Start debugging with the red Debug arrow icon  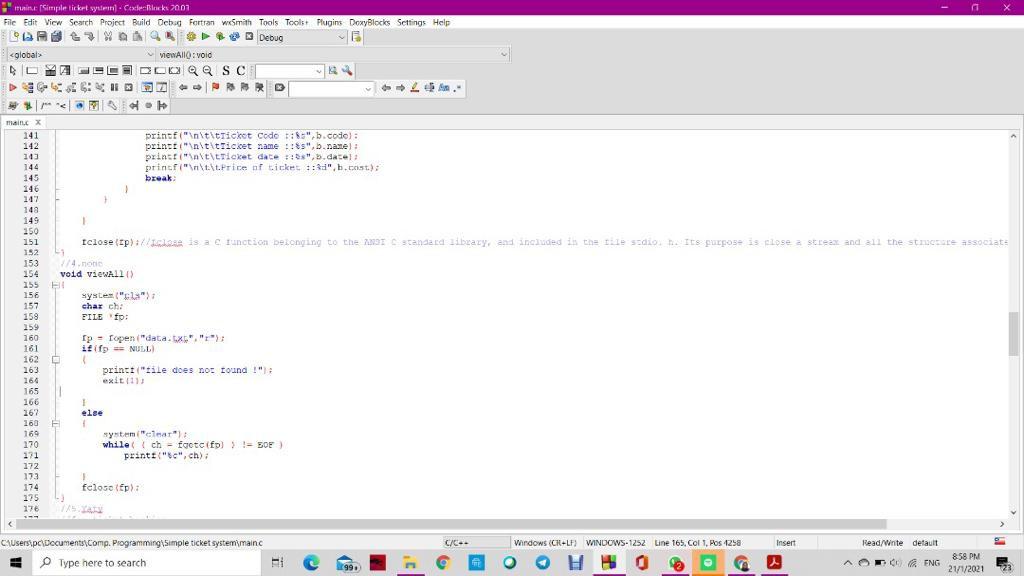click(x=13, y=88)
